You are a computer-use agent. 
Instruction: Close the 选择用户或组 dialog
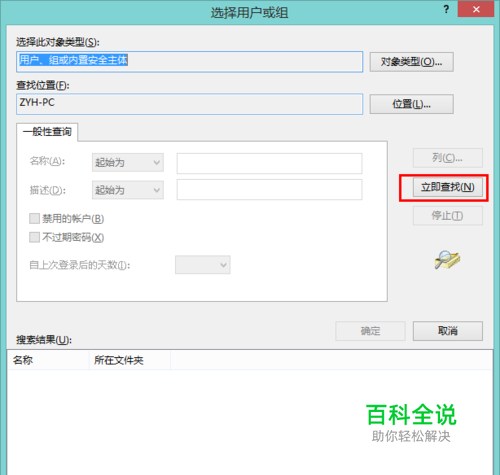[x=476, y=9]
